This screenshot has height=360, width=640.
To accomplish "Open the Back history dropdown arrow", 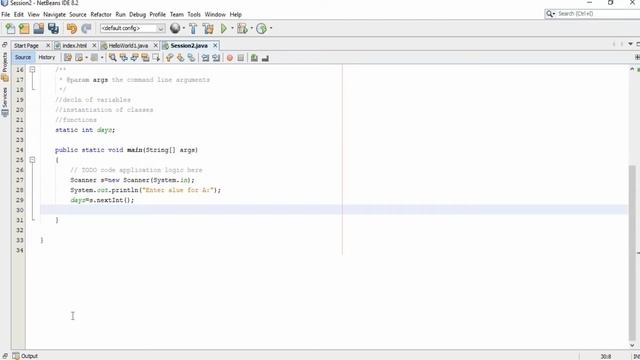I will [x=86, y=58].
